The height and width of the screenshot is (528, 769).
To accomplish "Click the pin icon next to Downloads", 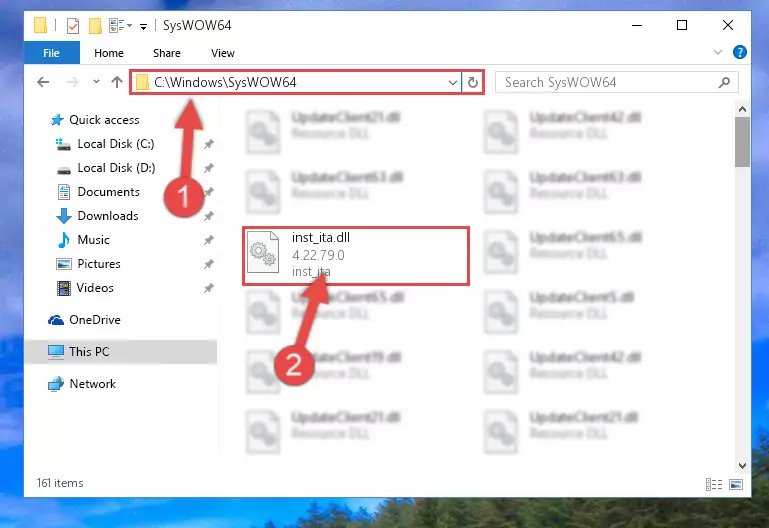I will [x=208, y=216].
